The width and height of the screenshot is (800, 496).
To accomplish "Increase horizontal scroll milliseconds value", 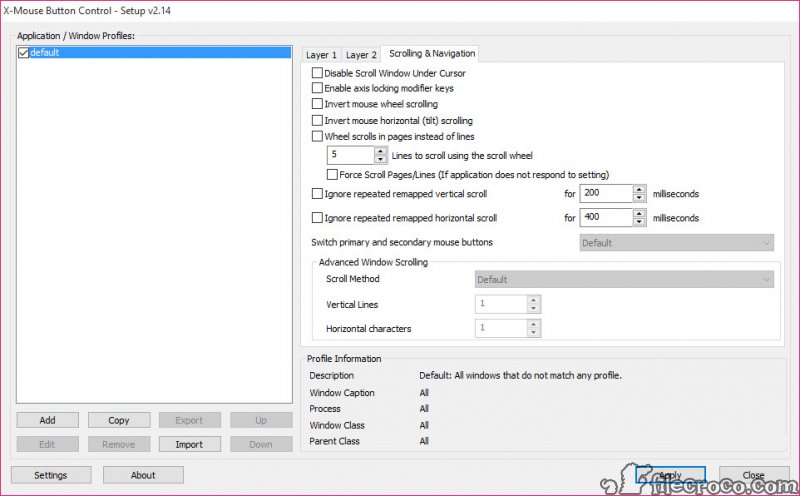I will [x=639, y=213].
